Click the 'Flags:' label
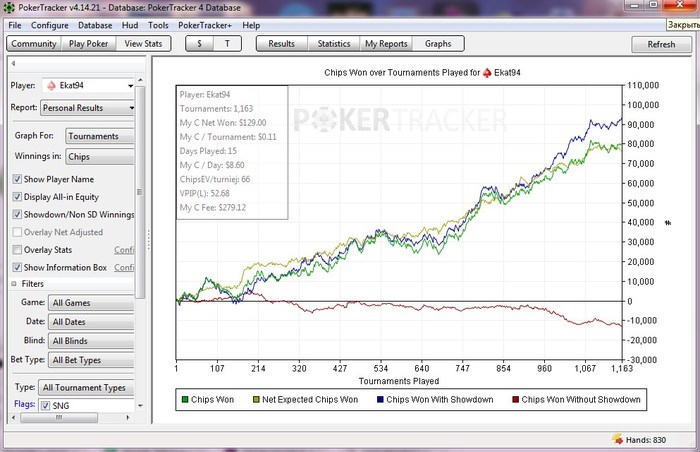This screenshot has width=700, height=452. [25, 404]
